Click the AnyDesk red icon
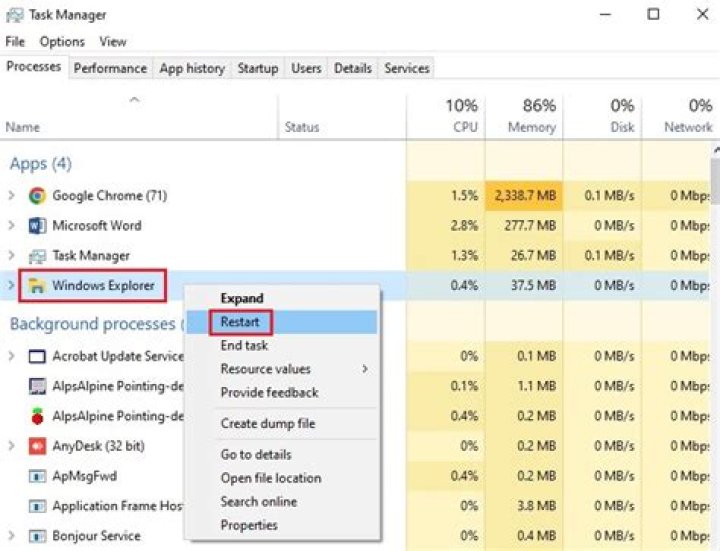Viewport: 720px width, 551px height. (37, 446)
